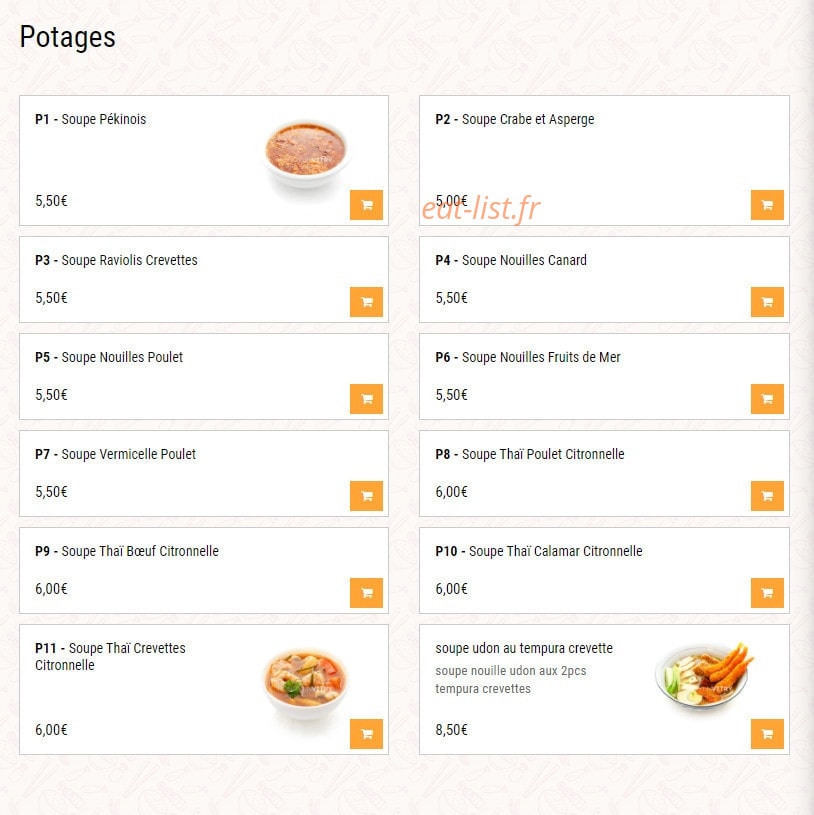Add P2 Soupe Crabe et Asperge to cart
The image size is (814, 815).
767,205
